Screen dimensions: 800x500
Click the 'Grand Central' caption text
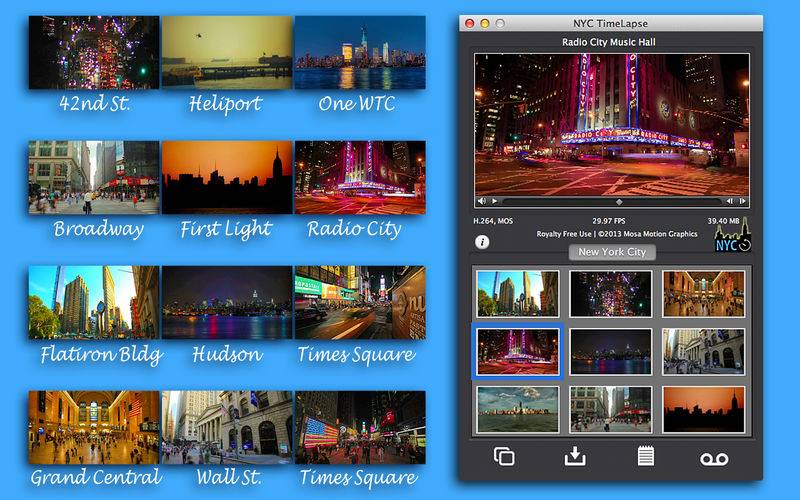click(96, 478)
